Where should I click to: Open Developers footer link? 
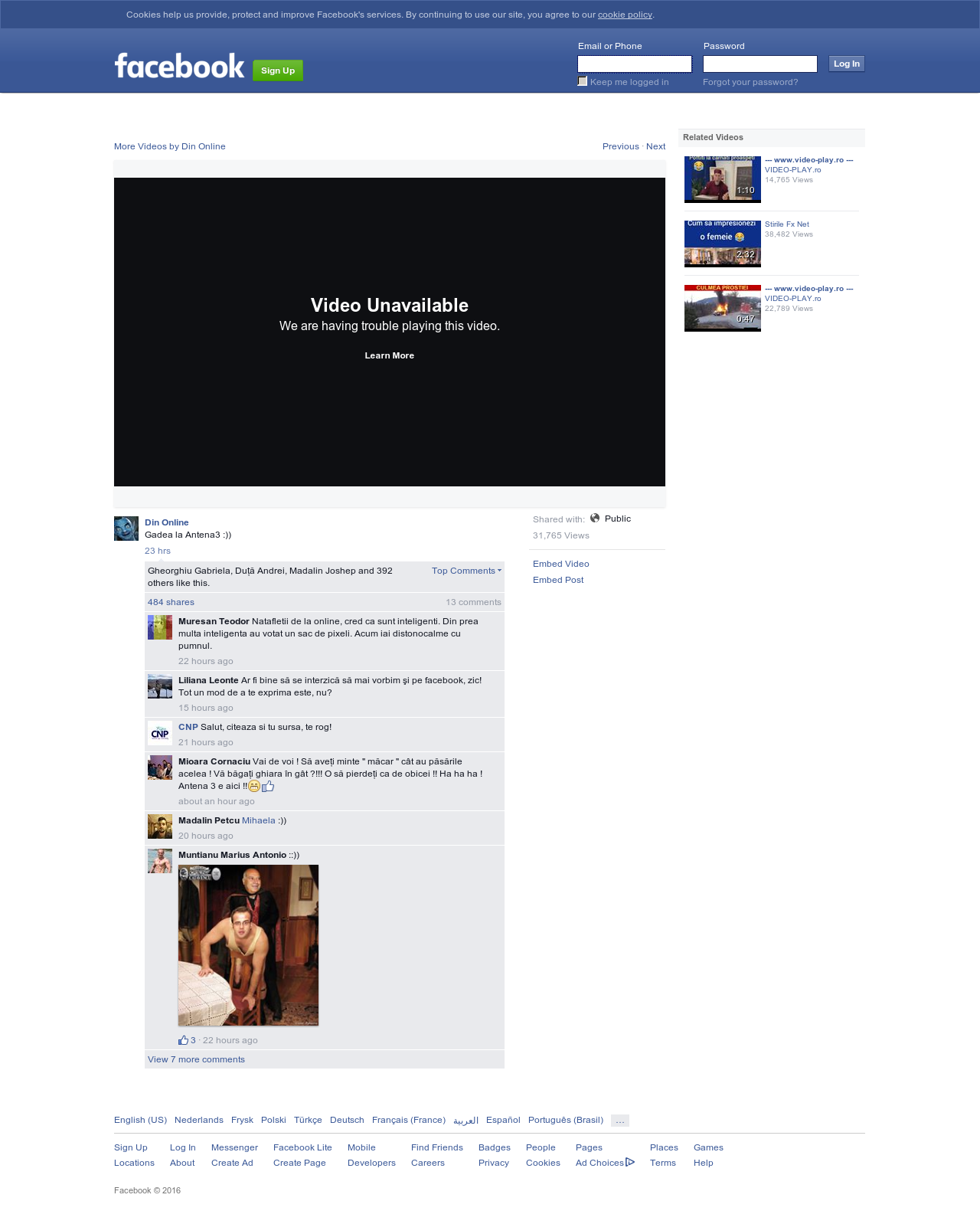371,1163
